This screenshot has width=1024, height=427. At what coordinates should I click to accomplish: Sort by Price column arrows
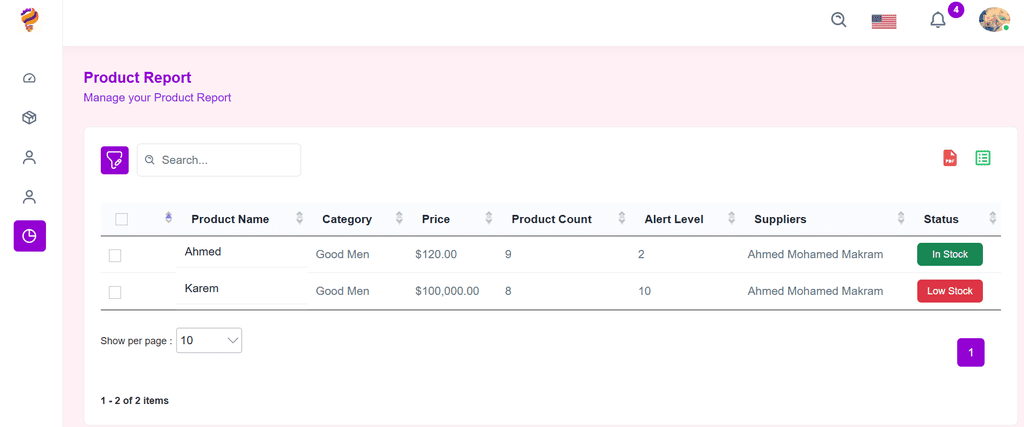(x=488, y=219)
